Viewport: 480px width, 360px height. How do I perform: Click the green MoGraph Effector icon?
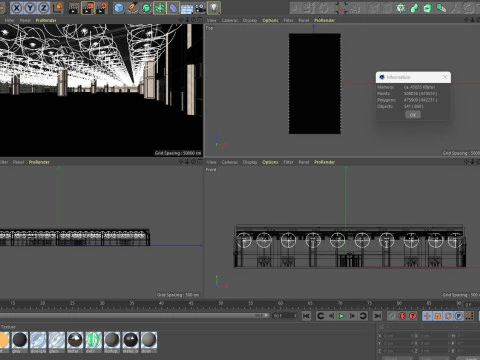[414, 8]
